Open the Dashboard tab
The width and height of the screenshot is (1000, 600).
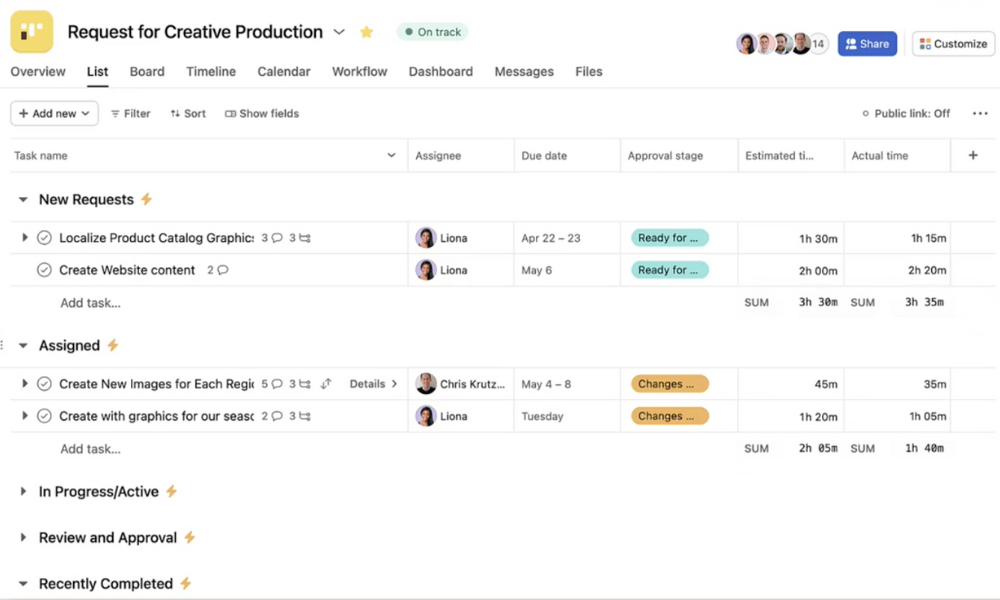(440, 72)
